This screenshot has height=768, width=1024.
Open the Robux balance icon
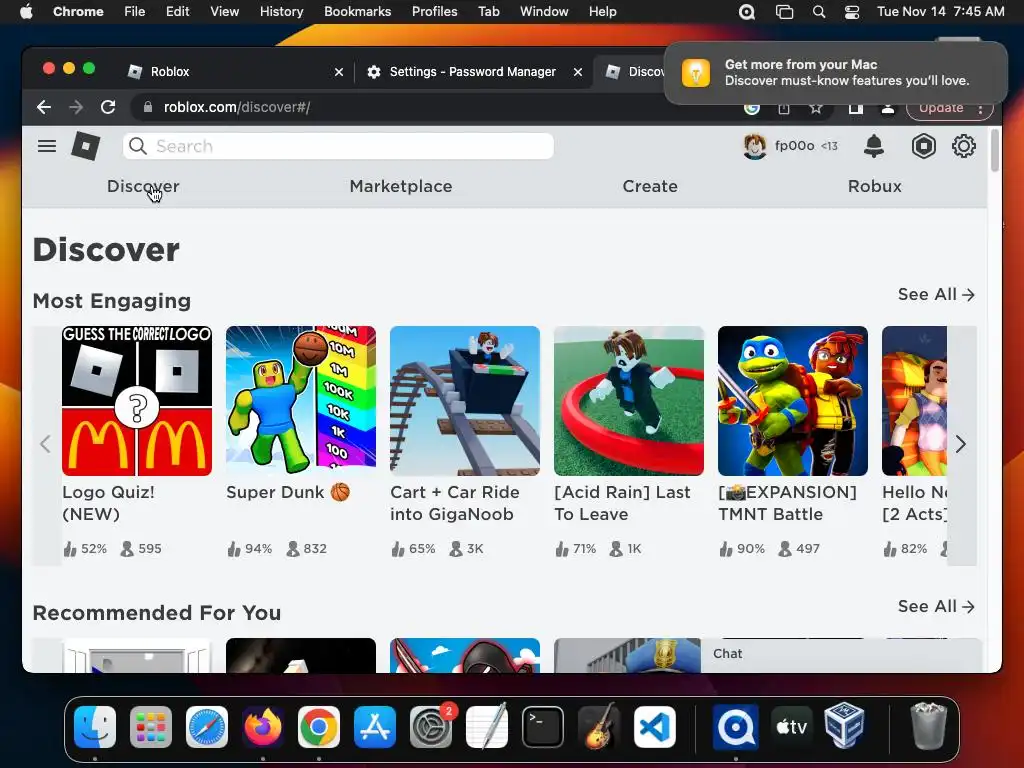pos(923,146)
